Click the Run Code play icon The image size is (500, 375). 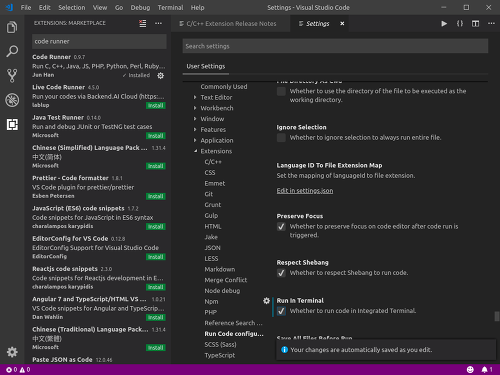point(444,23)
